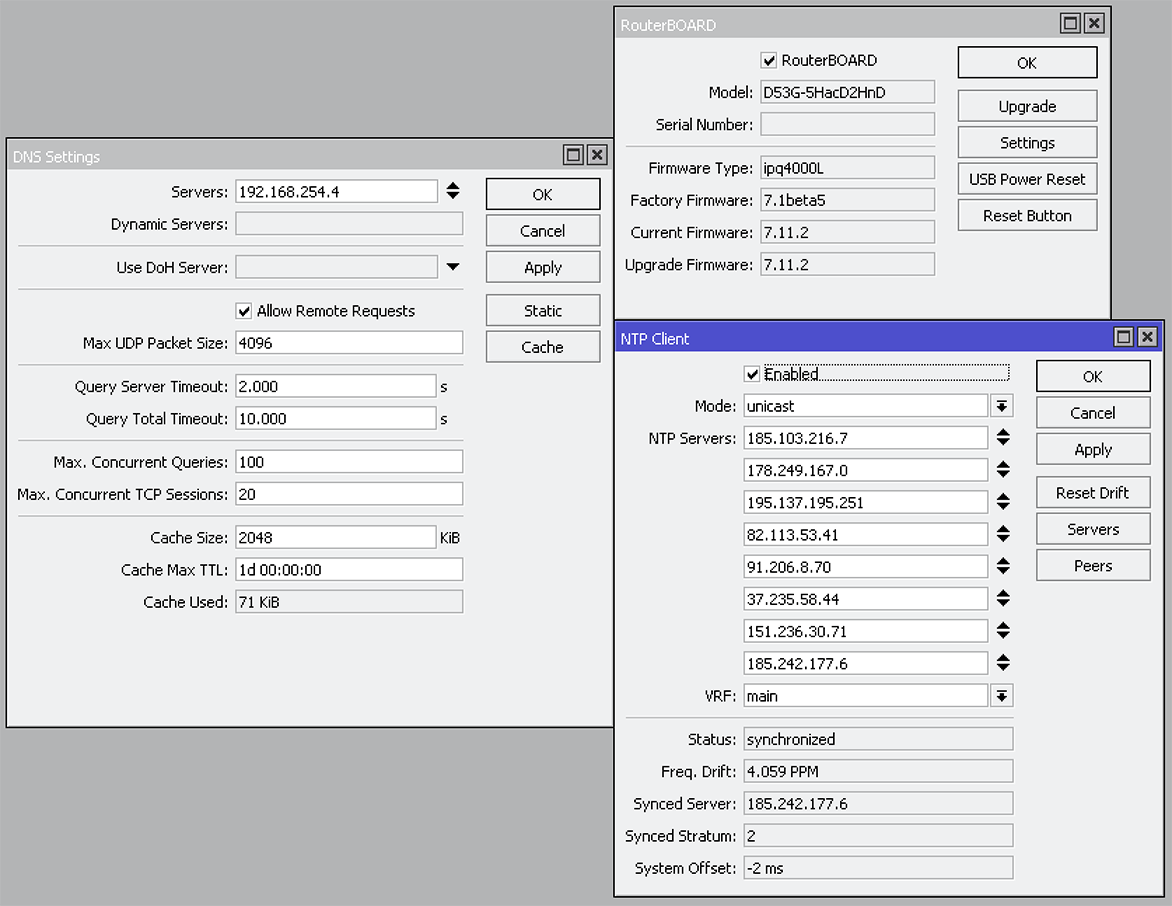Click the USB Power Reset button
The width and height of the screenshot is (1172, 906).
(1027, 179)
